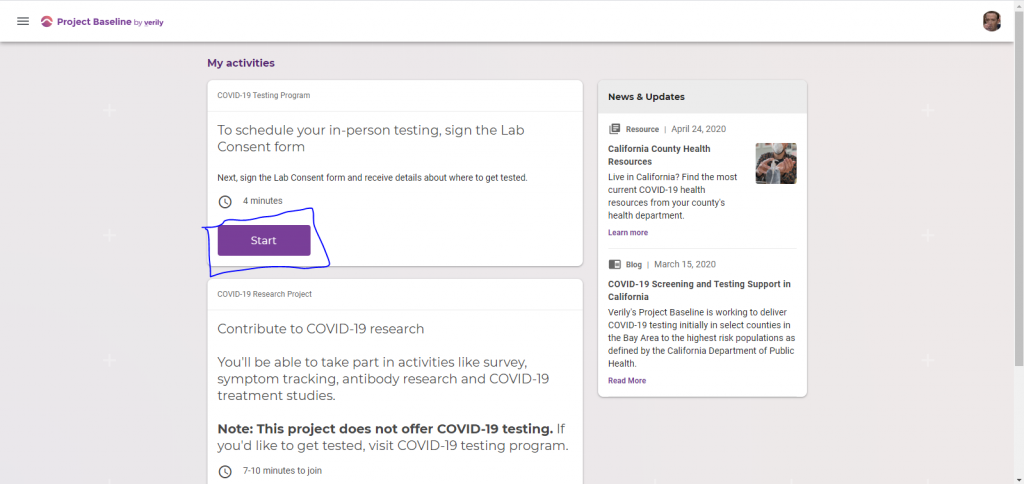Screen dimensions: 1024x484
Task: Click the clock icon beside 7-10 minutes
Action: point(225,471)
